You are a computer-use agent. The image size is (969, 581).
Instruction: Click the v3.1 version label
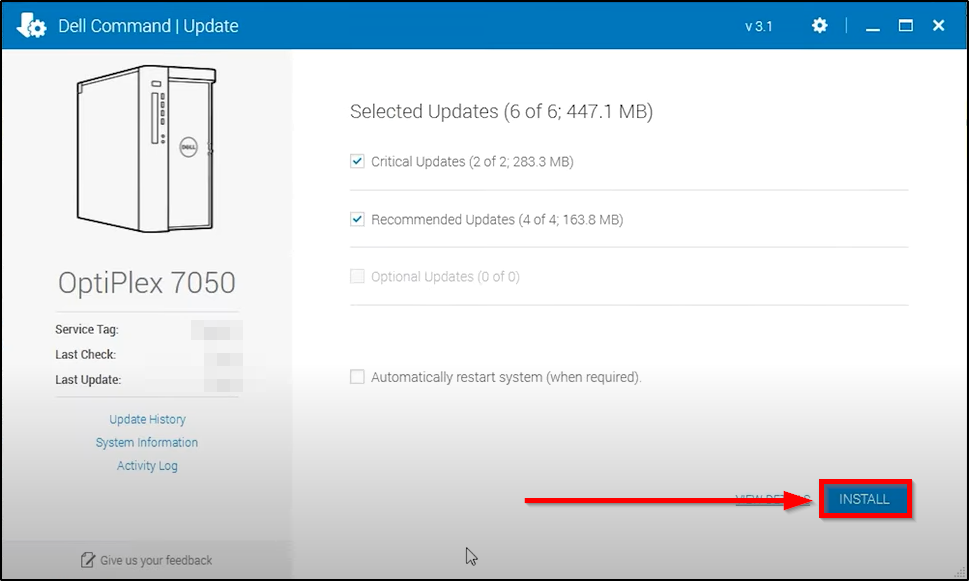click(x=758, y=27)
